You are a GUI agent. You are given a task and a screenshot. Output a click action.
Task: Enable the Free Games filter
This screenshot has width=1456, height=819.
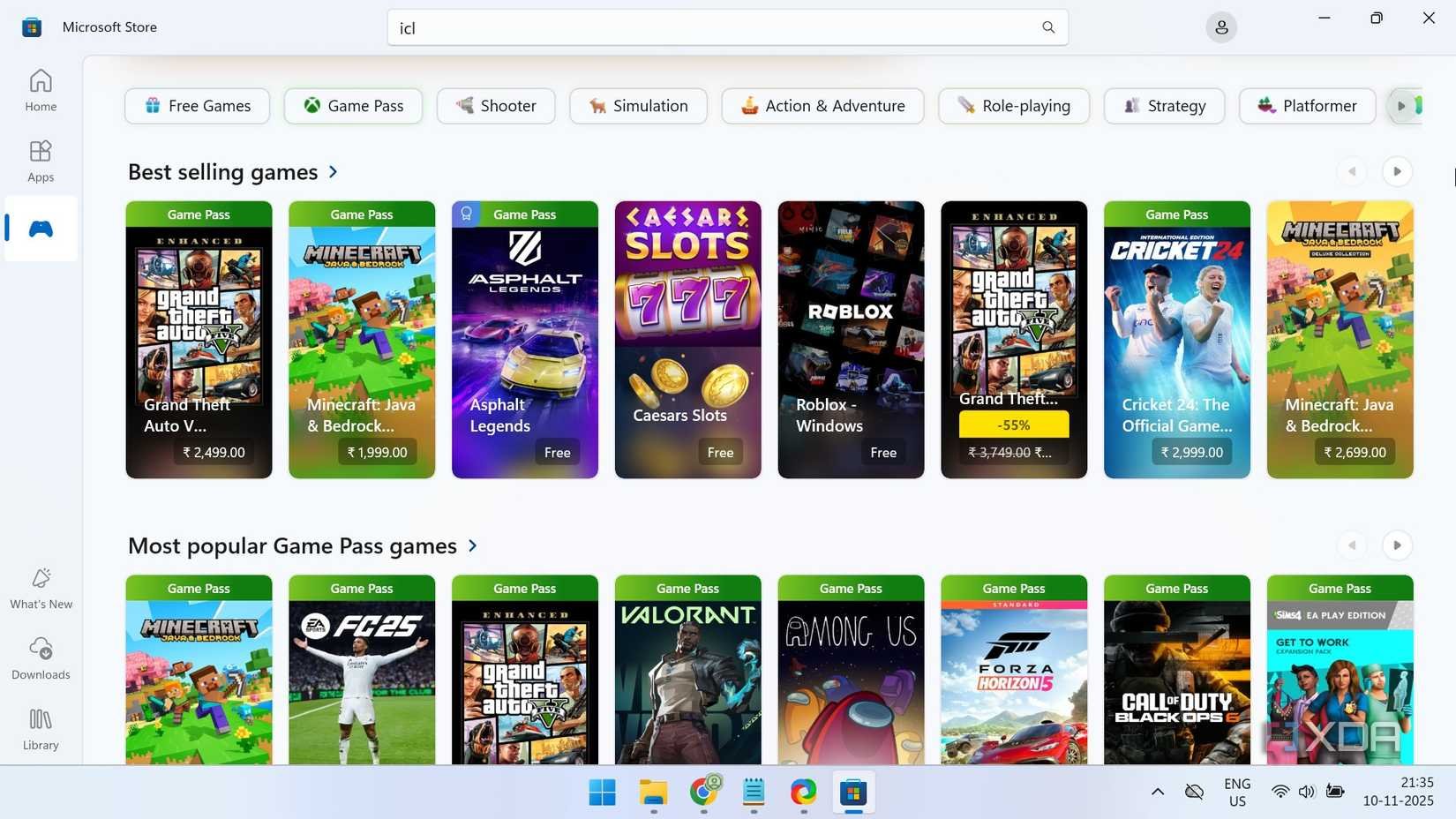tap(197, 106)
